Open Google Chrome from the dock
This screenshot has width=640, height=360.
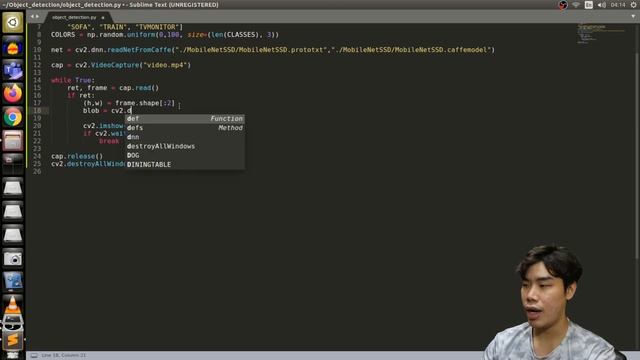[13, 117]
